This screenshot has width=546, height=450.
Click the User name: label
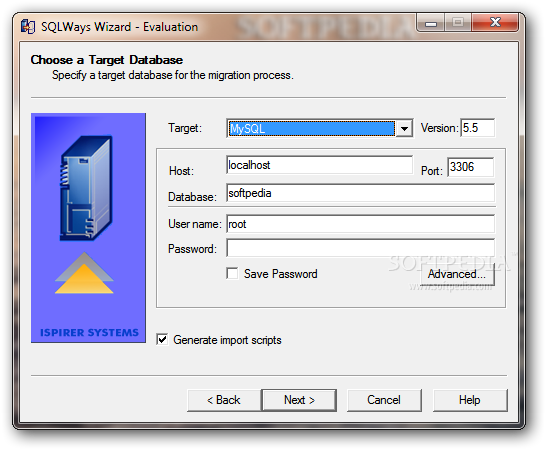tap(195, 224)
